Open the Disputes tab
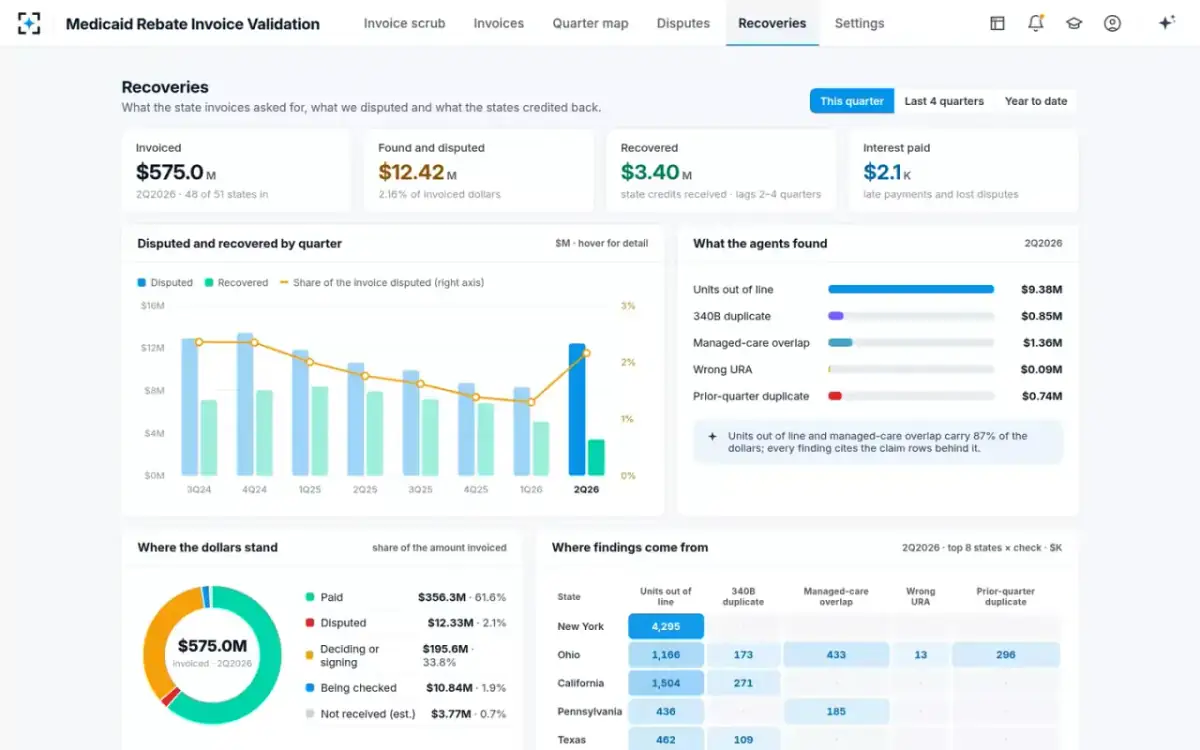 click(x=683, y=23)
